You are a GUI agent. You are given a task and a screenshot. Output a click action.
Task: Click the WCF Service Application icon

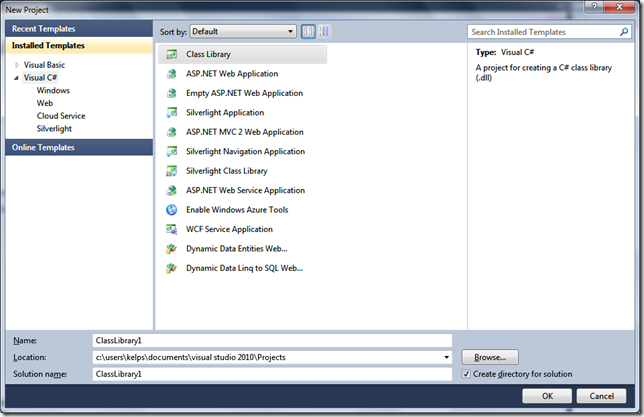[x=172, y=229]
